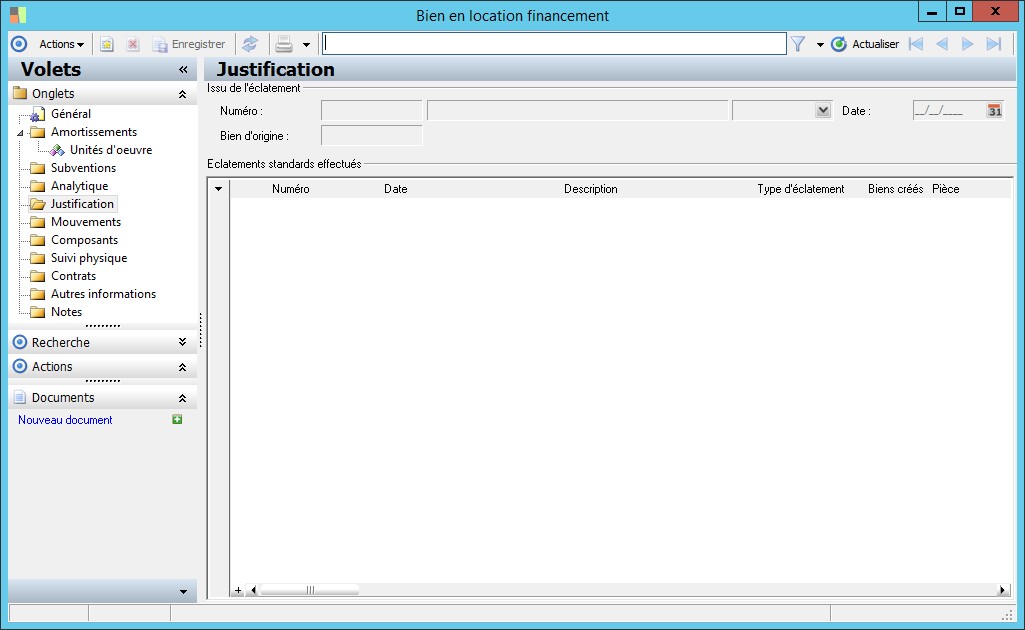Click the grid horizontal scrollbar thumb
Screen dimensions: 1025x630
309,590
